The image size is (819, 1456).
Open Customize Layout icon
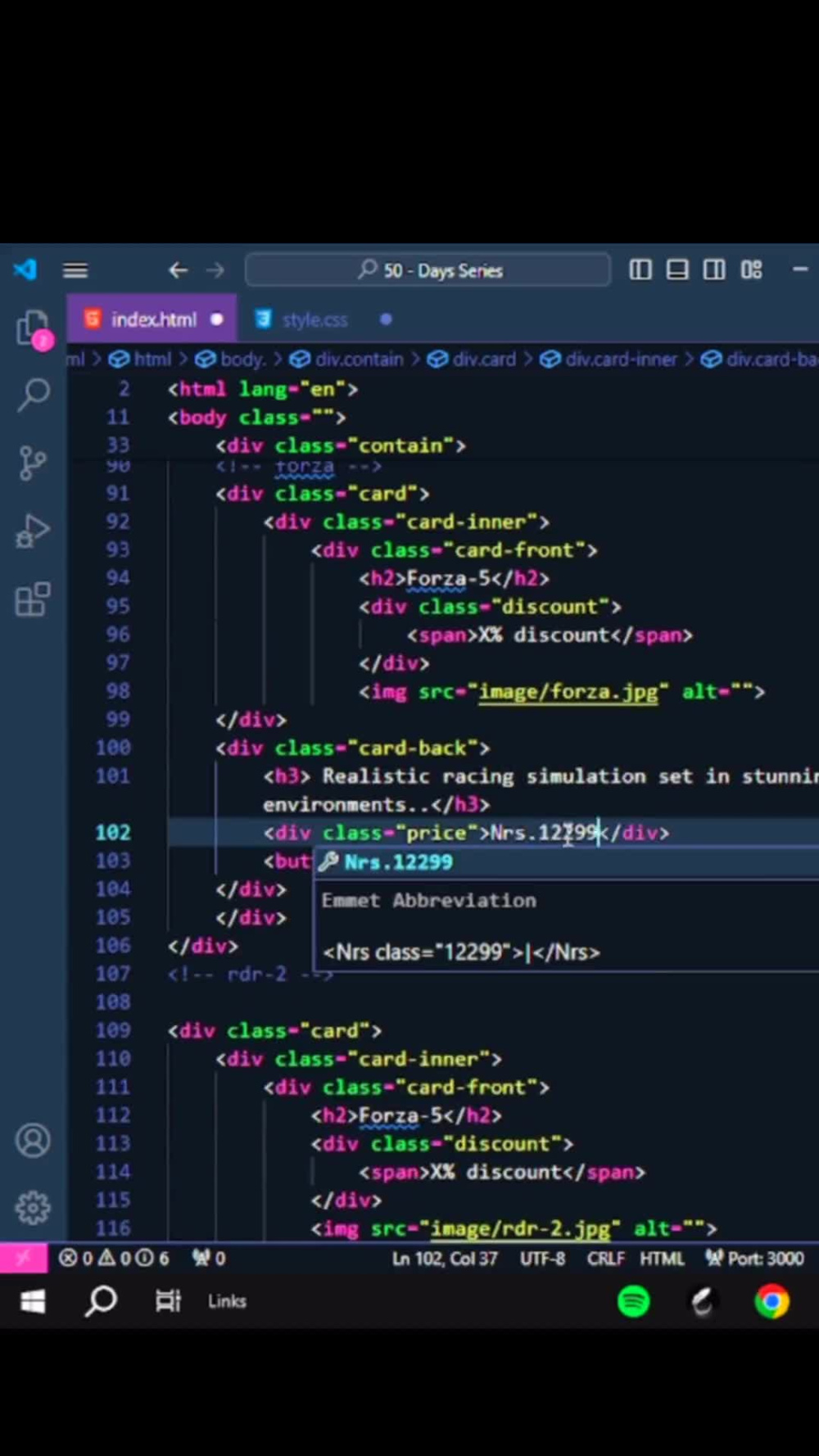(x=752, y=269)
